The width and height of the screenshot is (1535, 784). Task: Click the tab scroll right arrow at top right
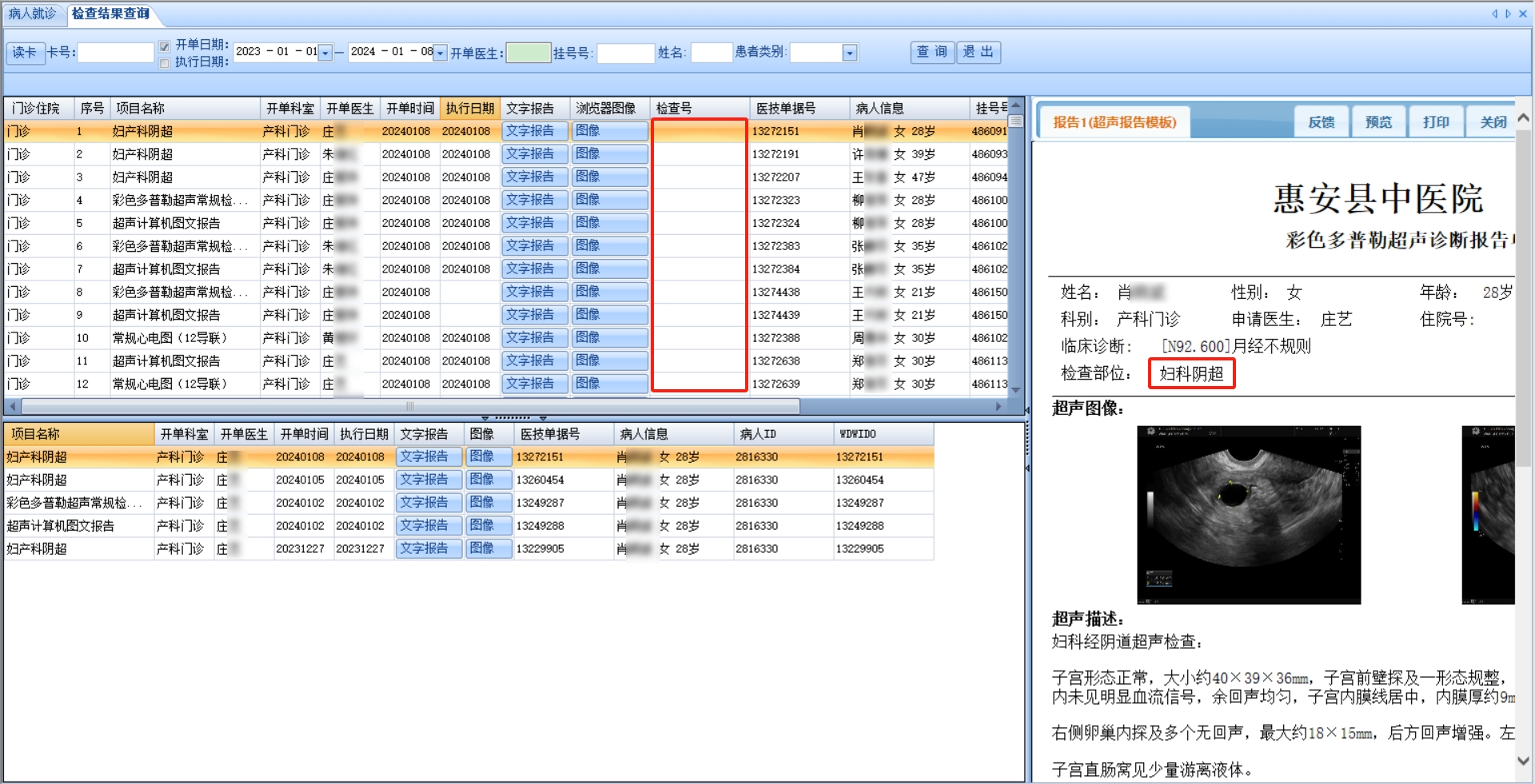pyautogui.click(x=1508, y=14)
